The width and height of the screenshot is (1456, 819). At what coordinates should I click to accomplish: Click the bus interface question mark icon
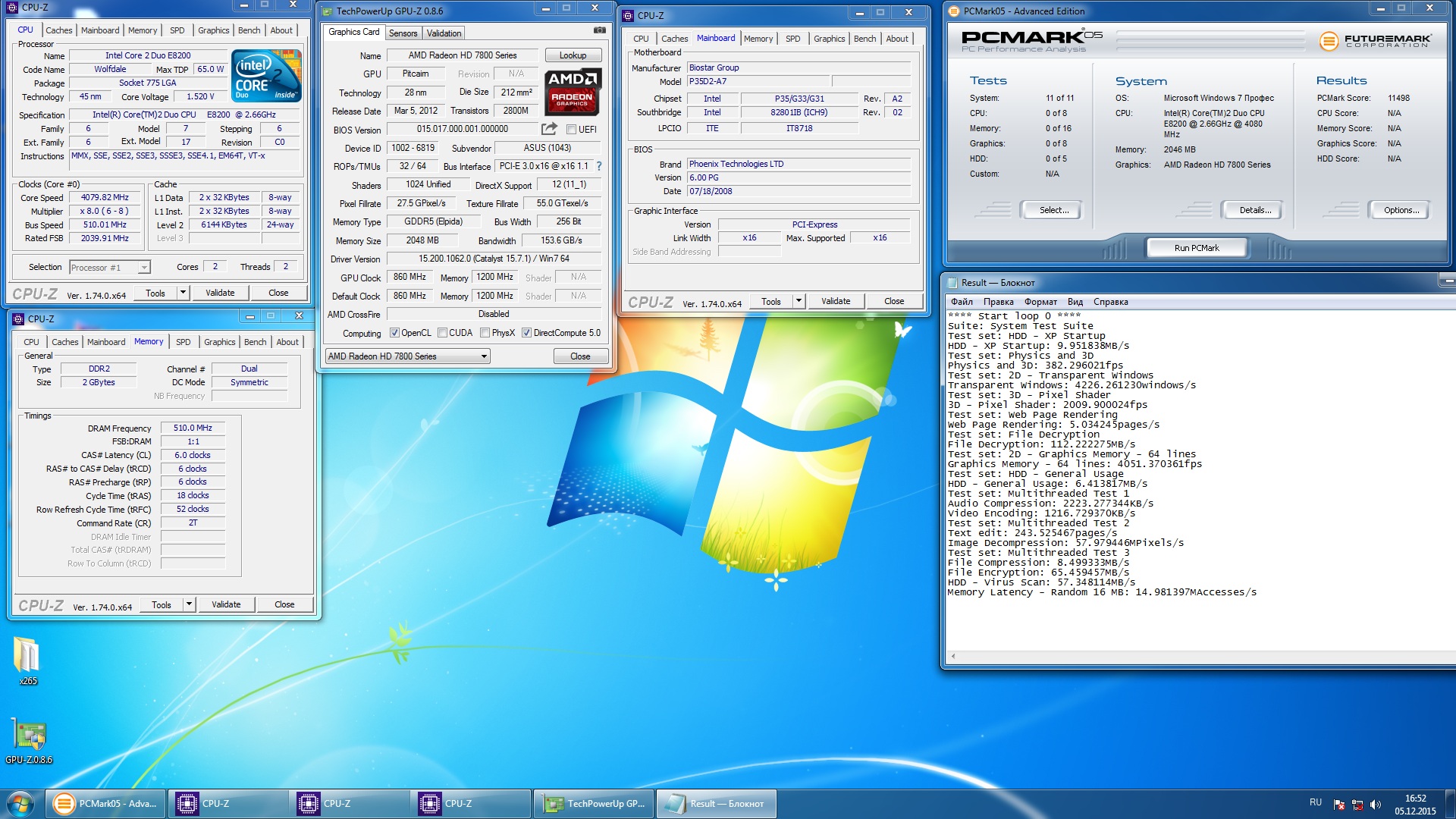coord(599,166)
